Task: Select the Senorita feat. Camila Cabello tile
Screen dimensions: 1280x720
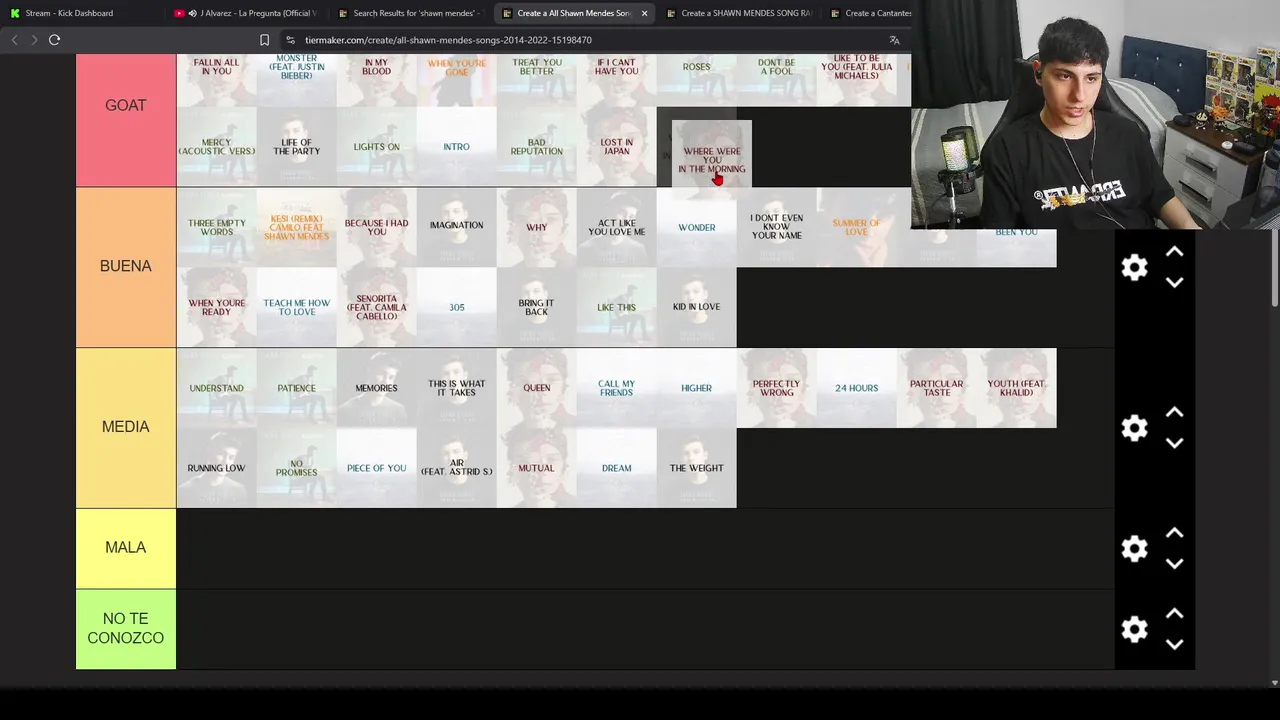Action: point(377,307)
